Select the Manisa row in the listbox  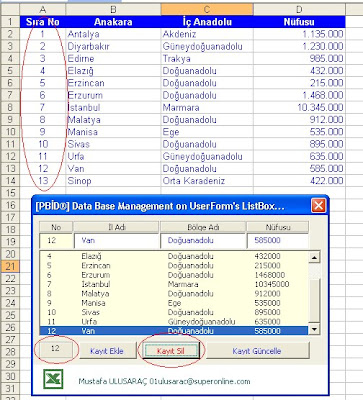point(174,303)
